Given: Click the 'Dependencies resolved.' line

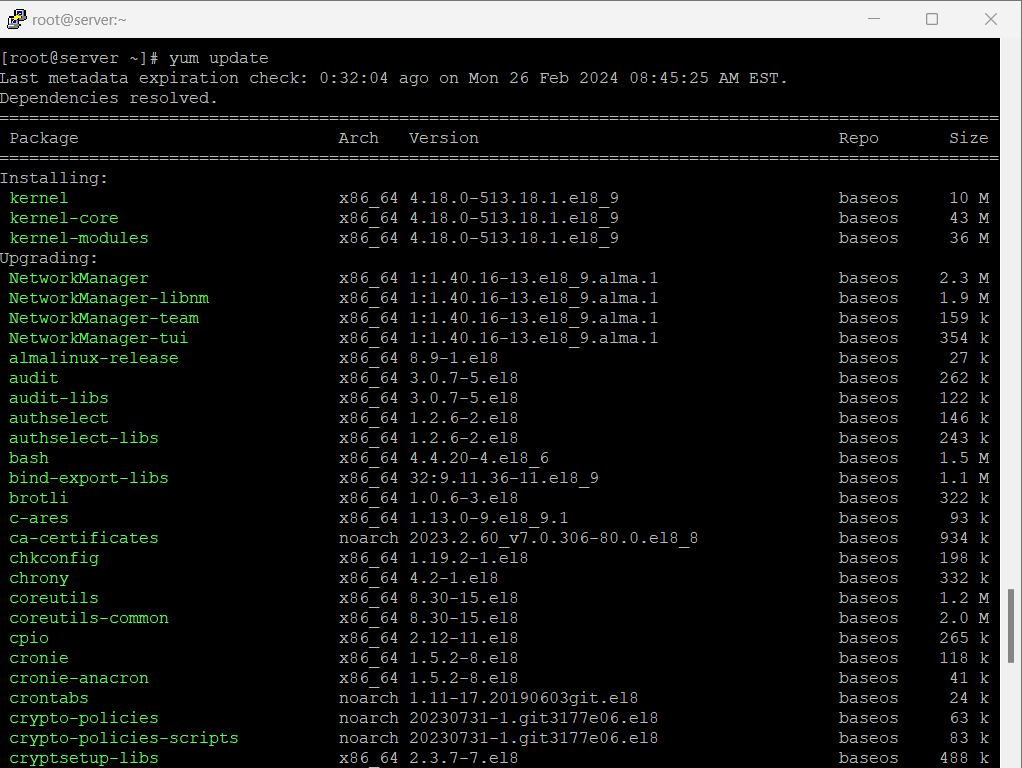Looking at the screenshot, I should 108,98.
